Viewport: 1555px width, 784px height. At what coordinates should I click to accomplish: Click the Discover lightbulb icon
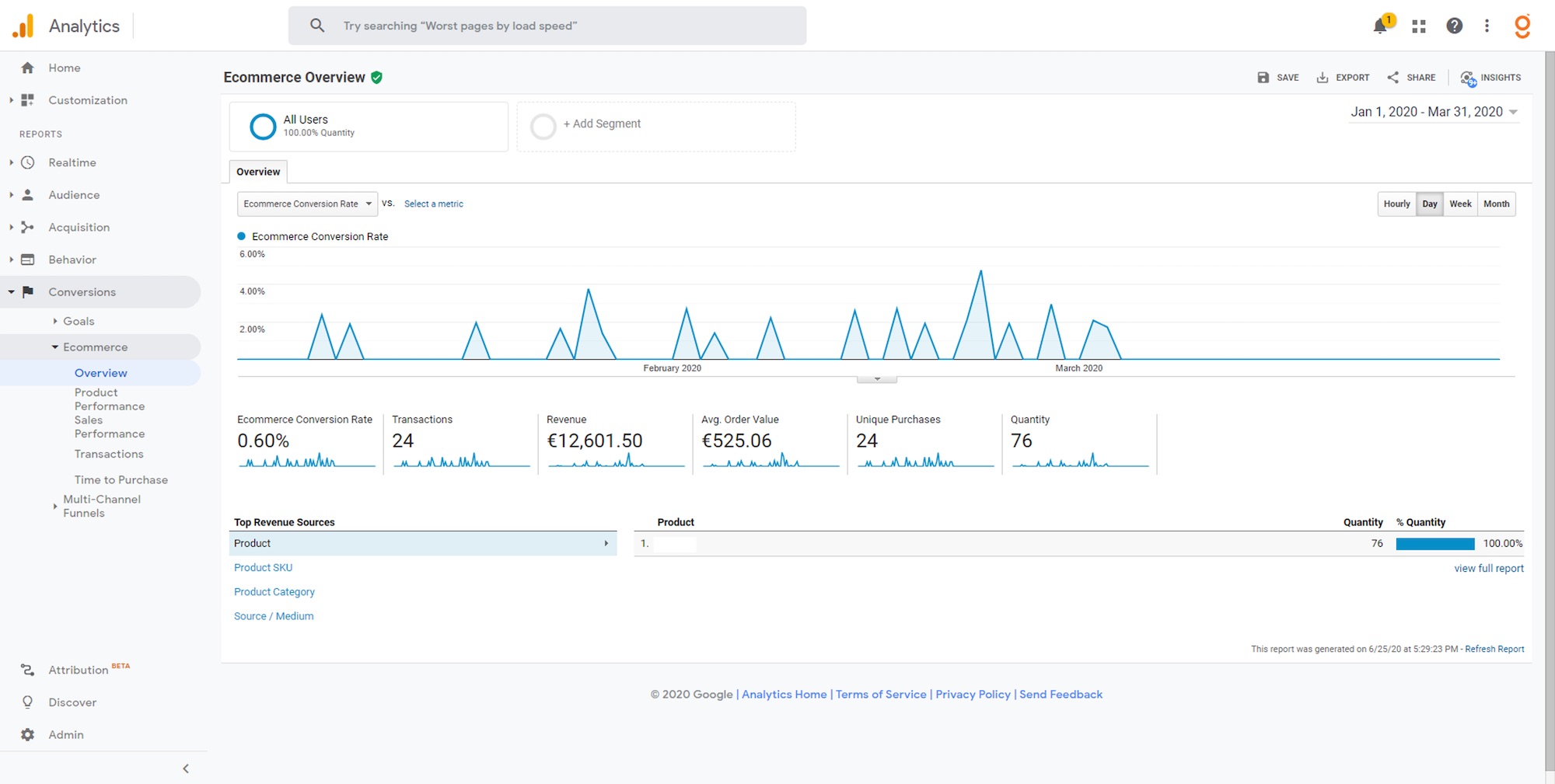coord(28,702)
